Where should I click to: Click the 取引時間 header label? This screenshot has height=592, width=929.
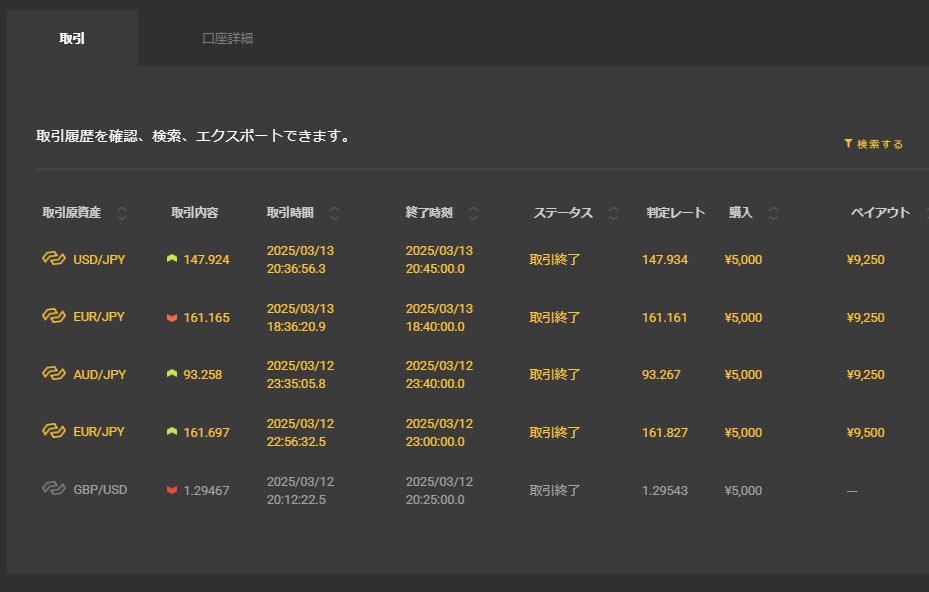click(x=290, y=213)
